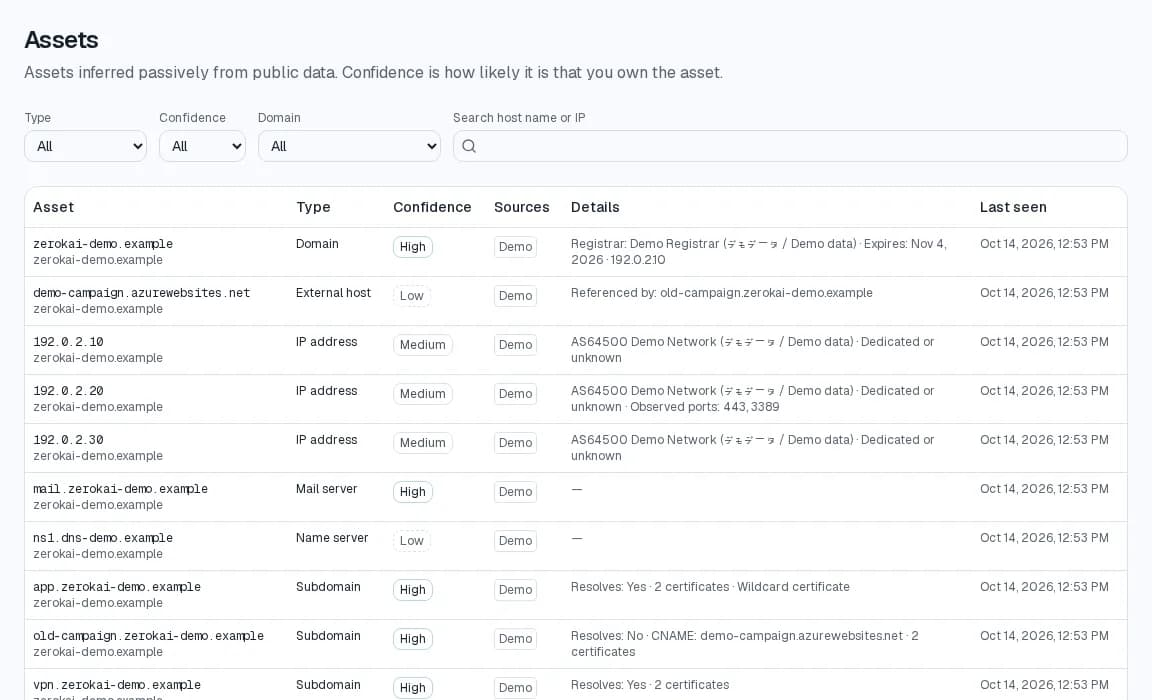The image size is (1152, 700).
Task: Click Low badge for ns1.dns-demo.example
Action: coord(412,541)
